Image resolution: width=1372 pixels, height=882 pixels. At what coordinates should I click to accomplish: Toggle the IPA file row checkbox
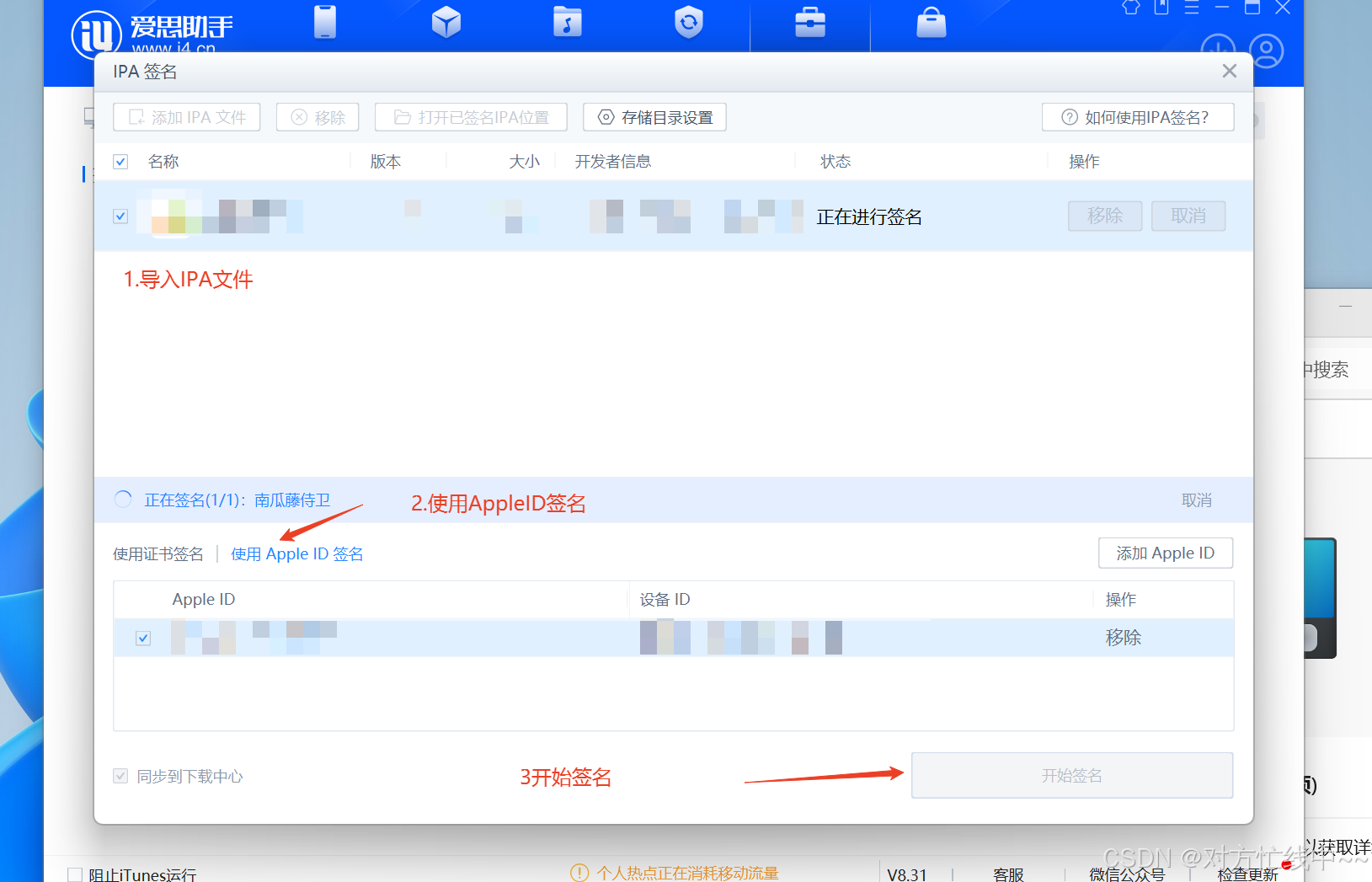click(x=120, y=216)
